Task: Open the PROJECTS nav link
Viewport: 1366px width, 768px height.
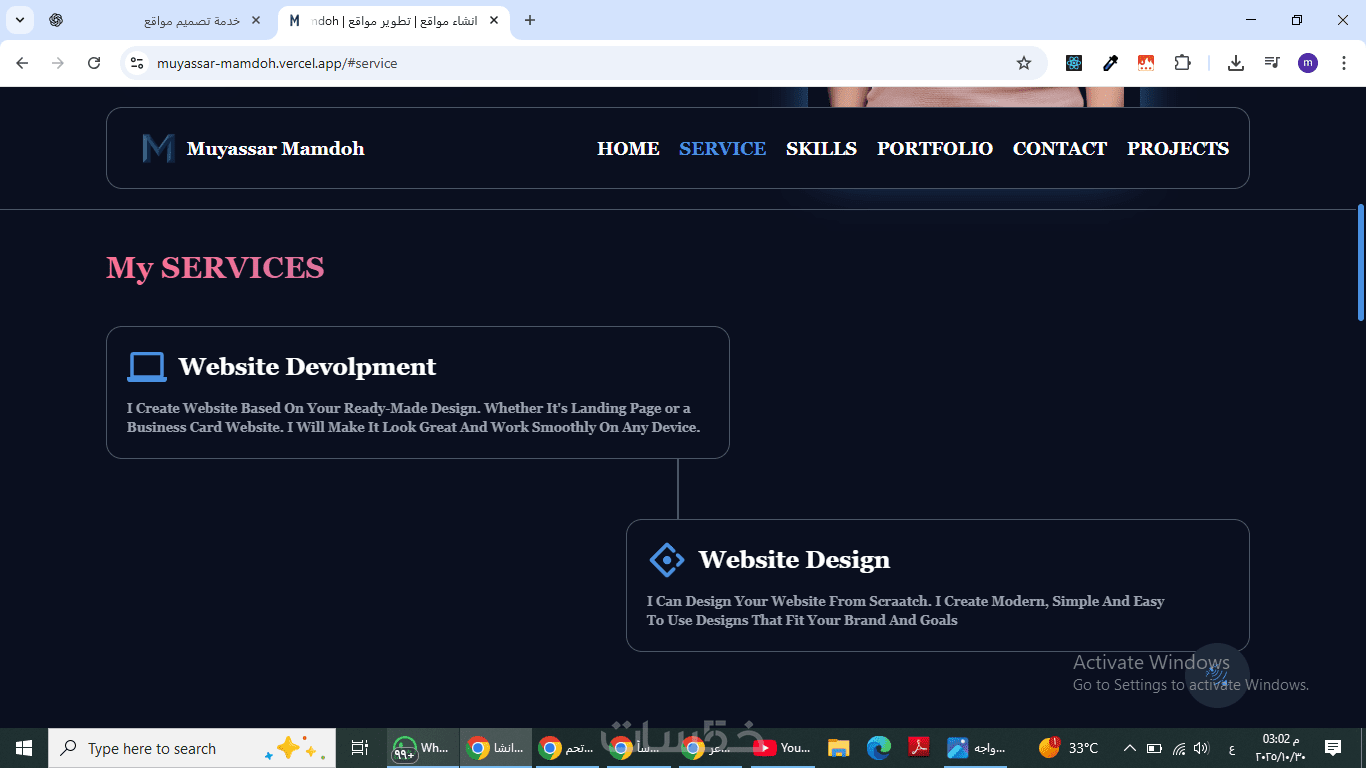Action: (x=1178, y=149)
